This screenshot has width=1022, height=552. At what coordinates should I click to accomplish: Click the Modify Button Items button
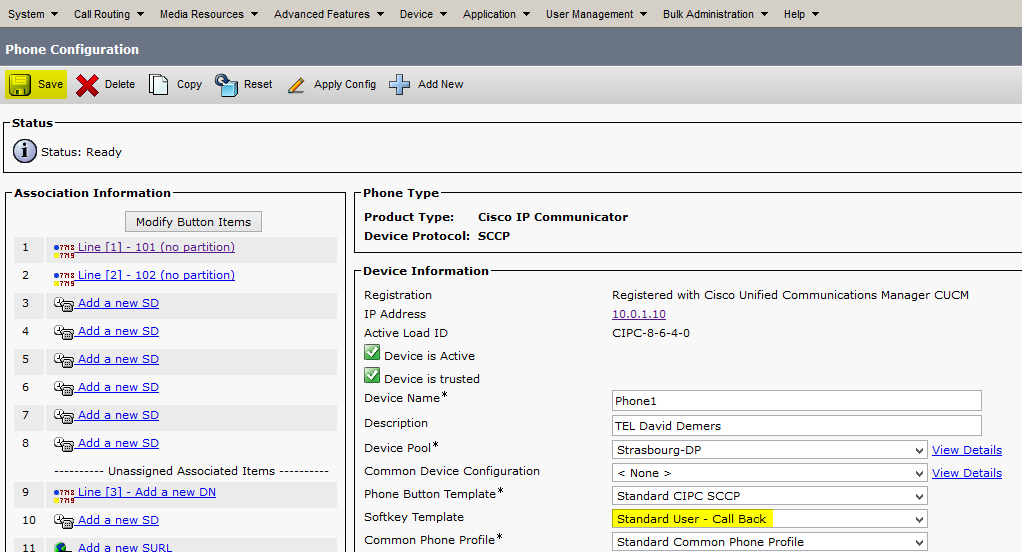(x=194, y=221)
